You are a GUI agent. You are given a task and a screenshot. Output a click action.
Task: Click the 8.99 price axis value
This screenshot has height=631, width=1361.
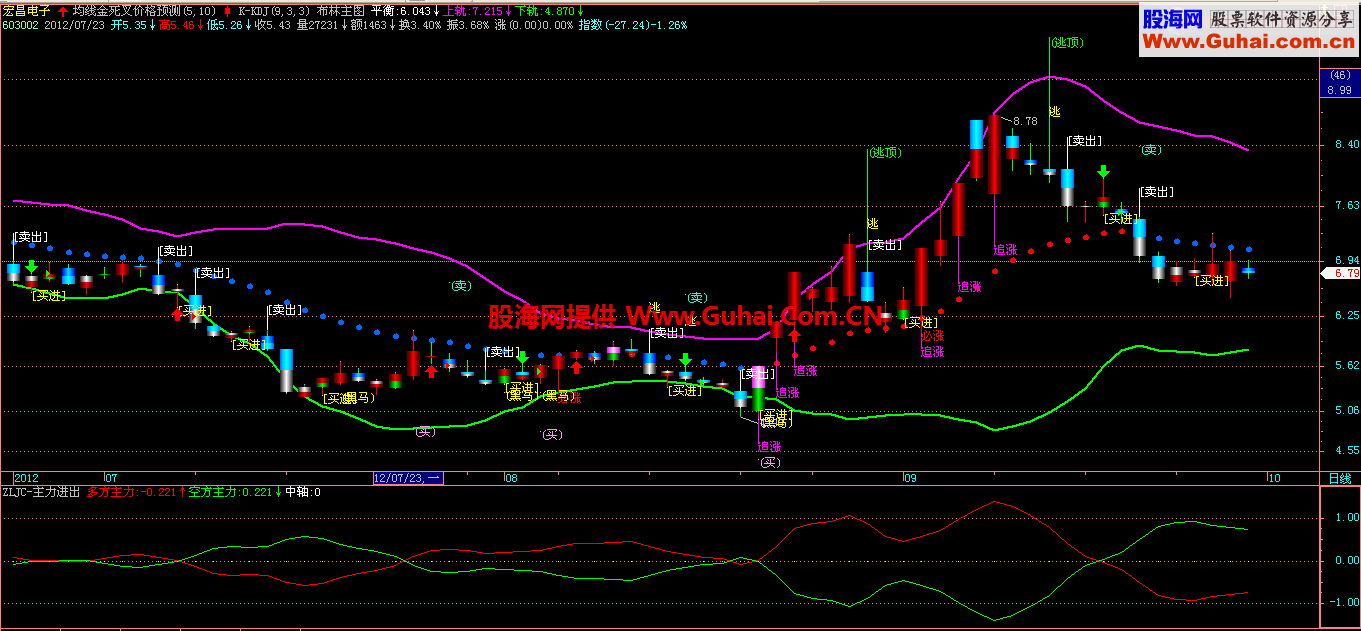tap(1338, 90)
